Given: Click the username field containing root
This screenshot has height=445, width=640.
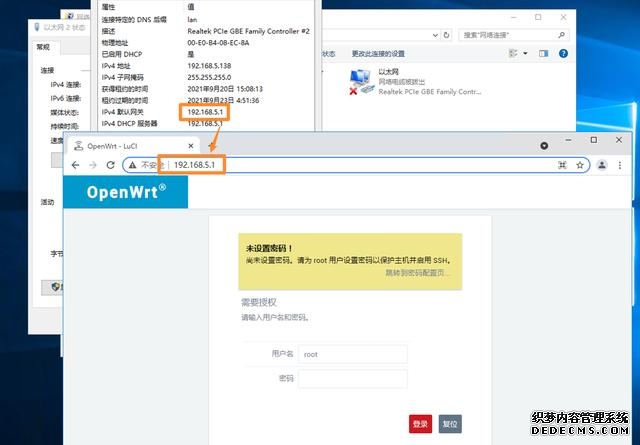Looking at the screenshot, I should click(x=353, y=354).
